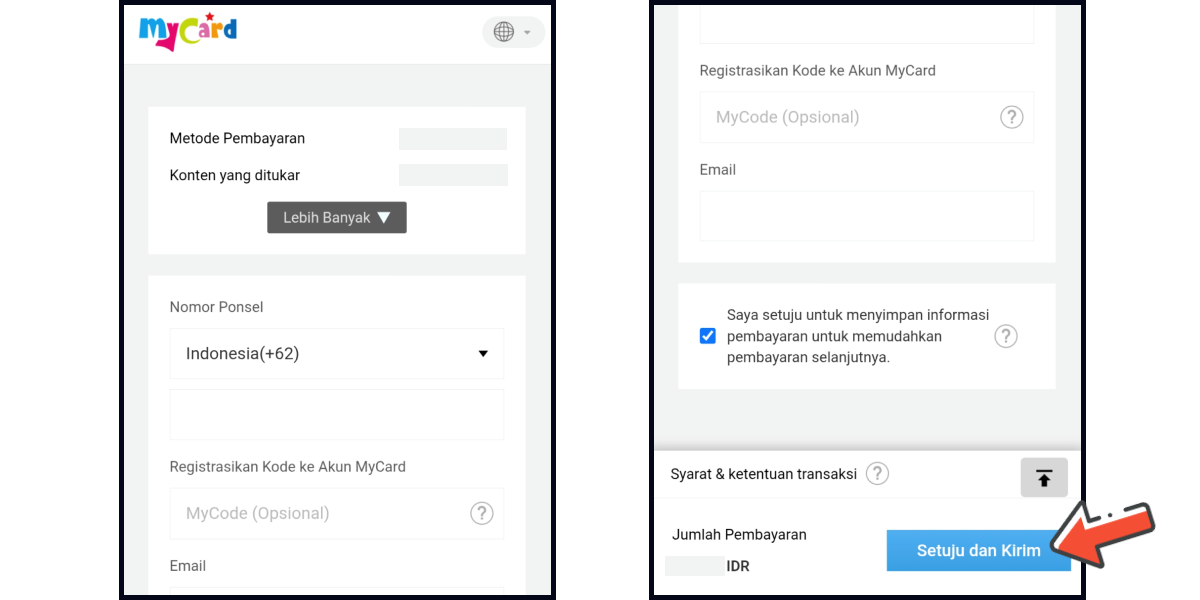Click the Konten yang ditukar value box

point(452,175)
